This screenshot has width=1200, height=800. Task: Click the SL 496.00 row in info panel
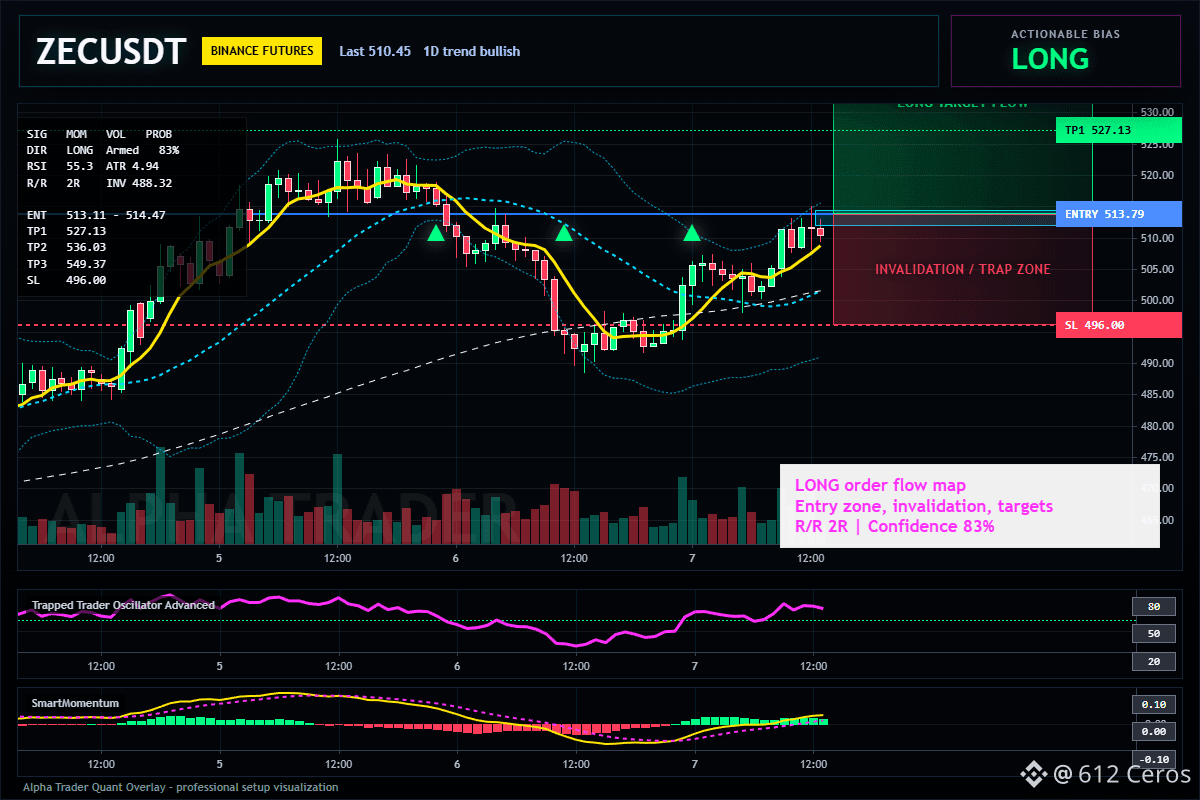66,280
